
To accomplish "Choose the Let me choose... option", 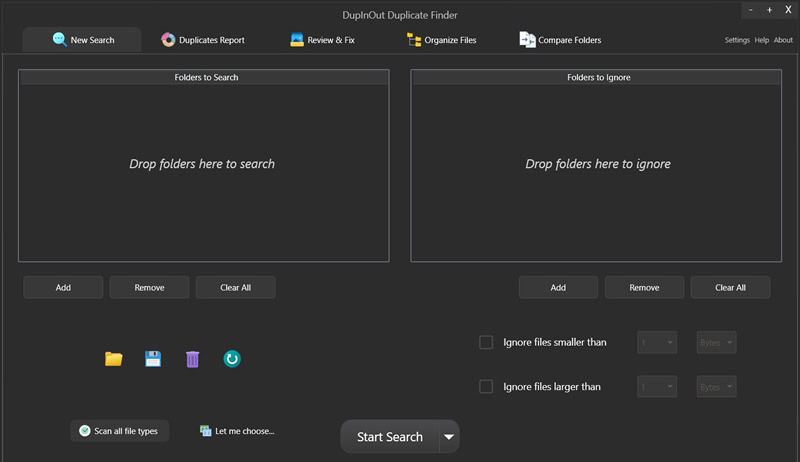I will click(x=237, y=431).
